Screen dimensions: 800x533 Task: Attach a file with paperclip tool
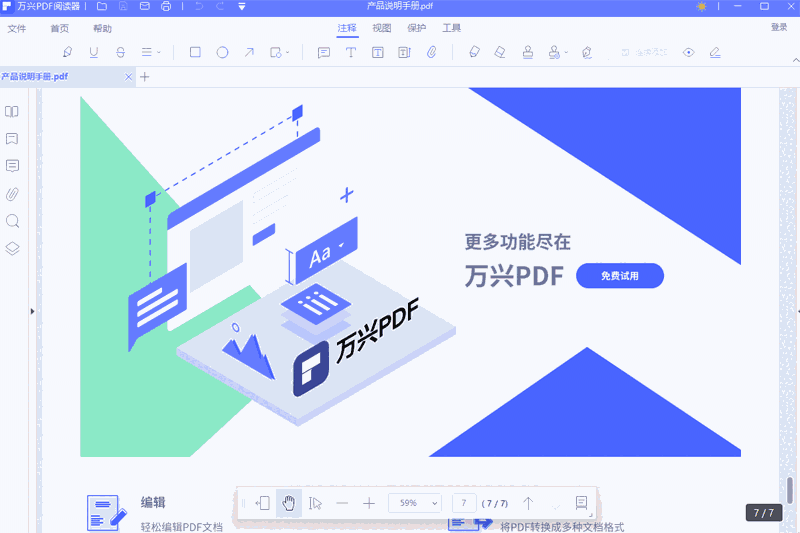point(432,52)
